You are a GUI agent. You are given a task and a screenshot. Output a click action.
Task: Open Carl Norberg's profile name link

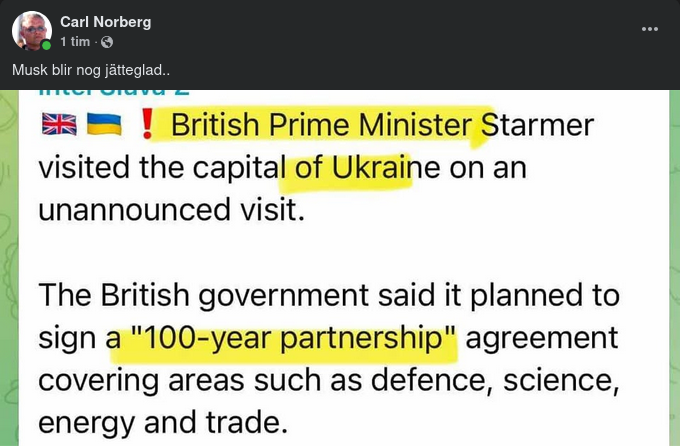105,22
